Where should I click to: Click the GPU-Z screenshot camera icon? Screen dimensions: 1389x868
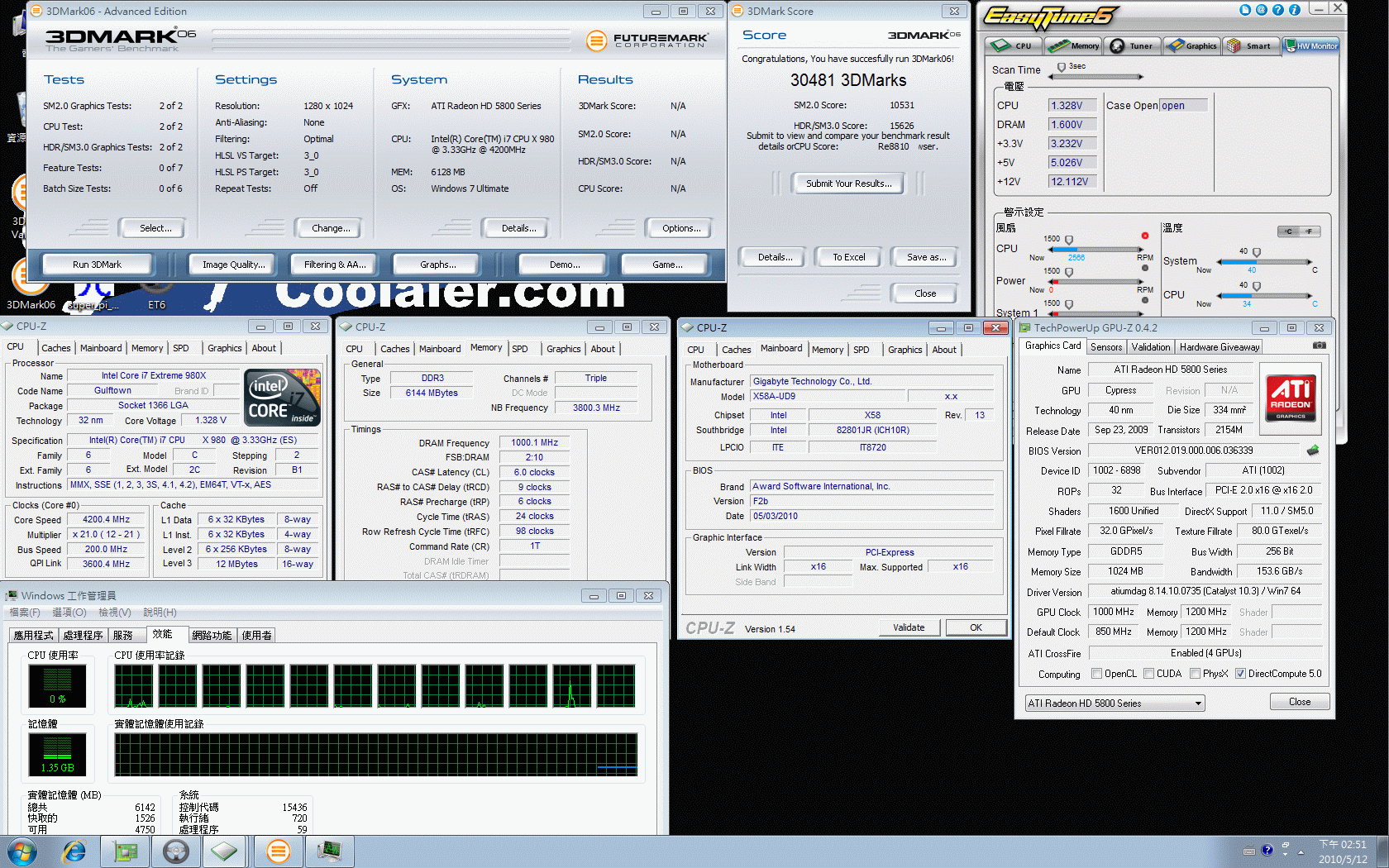point(1320,346)
